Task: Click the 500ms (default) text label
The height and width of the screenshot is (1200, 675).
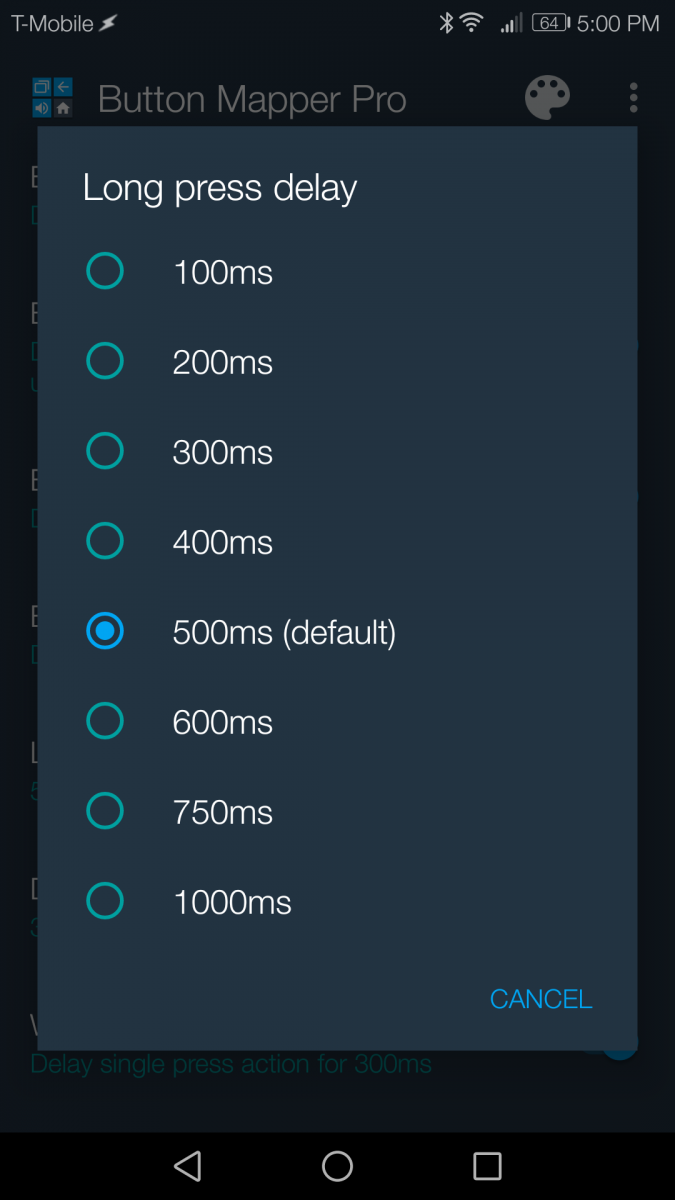Action: click(x=284, y=632)
